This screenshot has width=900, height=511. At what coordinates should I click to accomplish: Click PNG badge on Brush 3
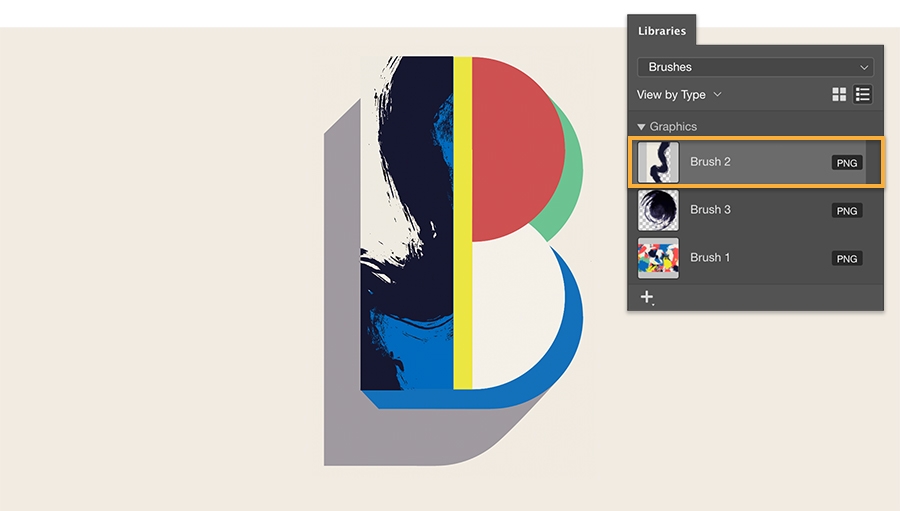click(847, 211)
